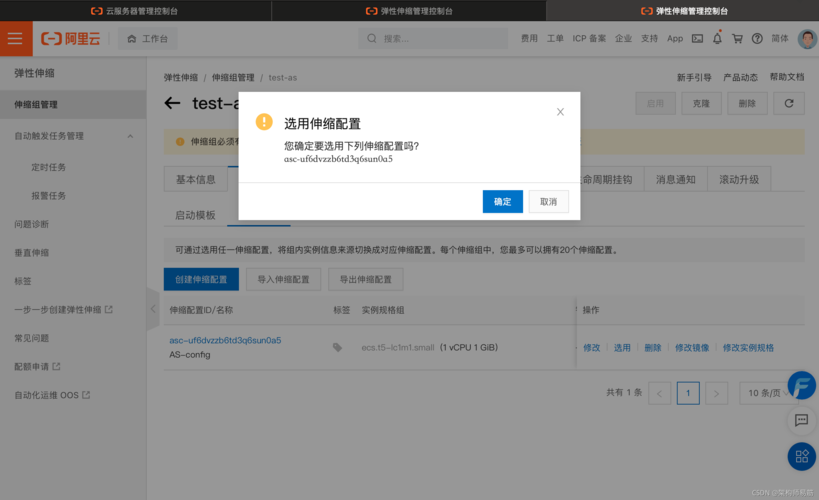This screenshot has height=500, width=819.
Task: Open the 帮助文档 link
Action: tap(787, 77)
